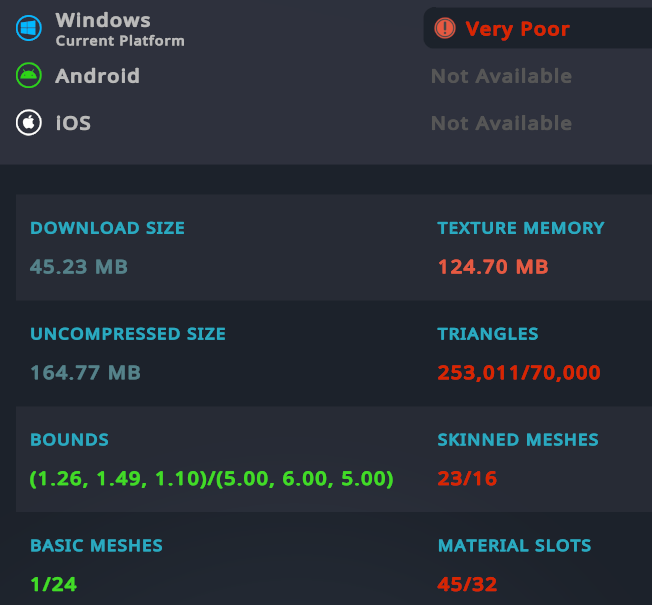Image resolution: width=652 pixels, height=605 pixels.
Task: Click the Uncompressed Size 164.77 MB value
Action: [85, 373]
